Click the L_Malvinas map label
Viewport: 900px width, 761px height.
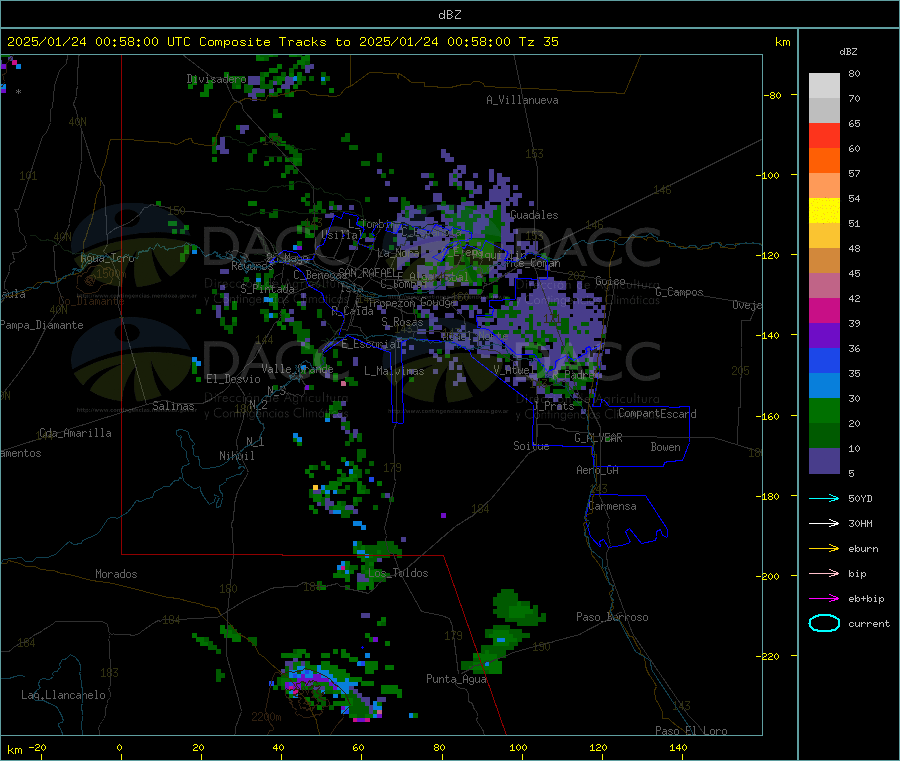tap(394, 371)
